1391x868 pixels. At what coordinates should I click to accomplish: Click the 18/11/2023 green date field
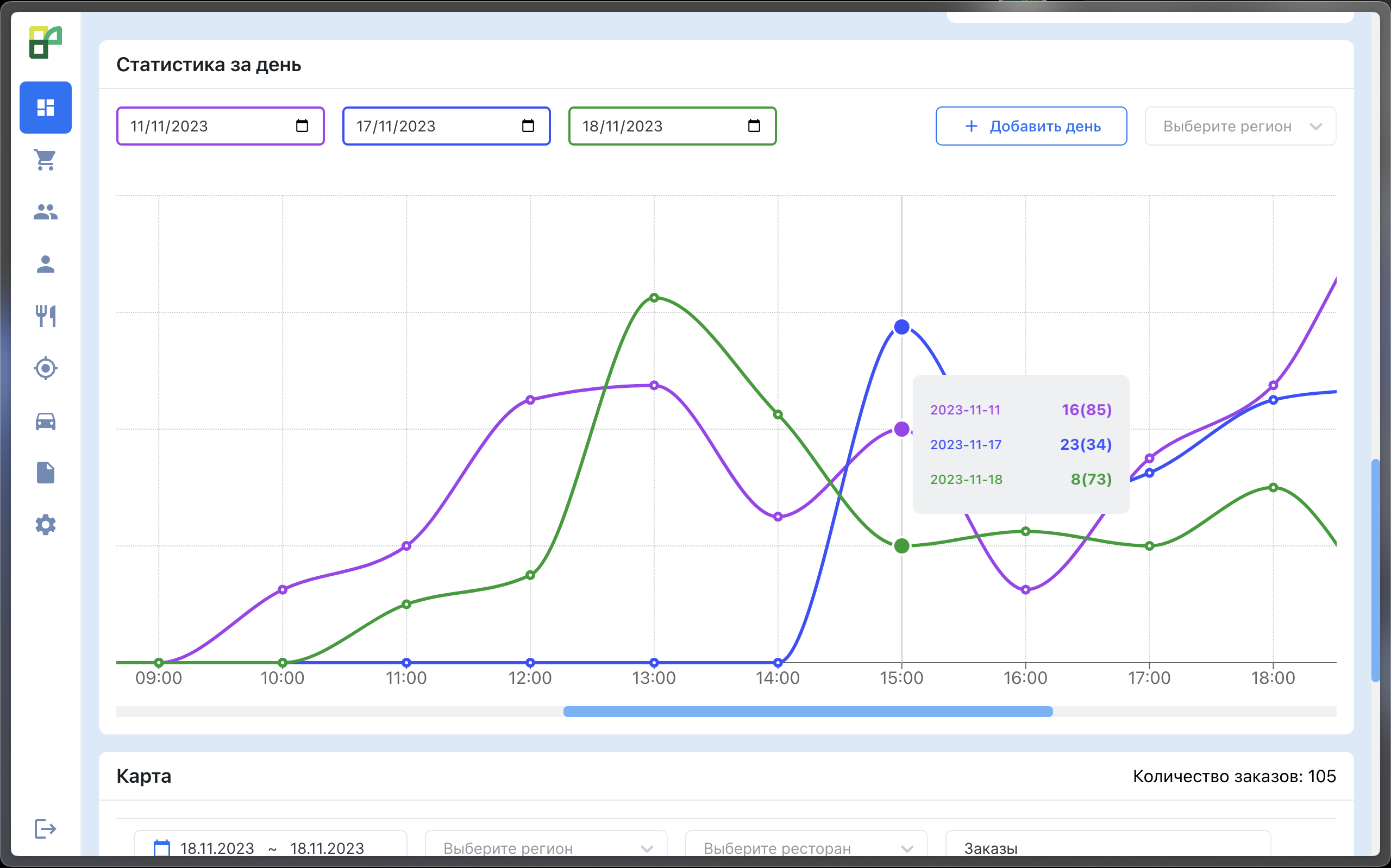pos(654,125)
